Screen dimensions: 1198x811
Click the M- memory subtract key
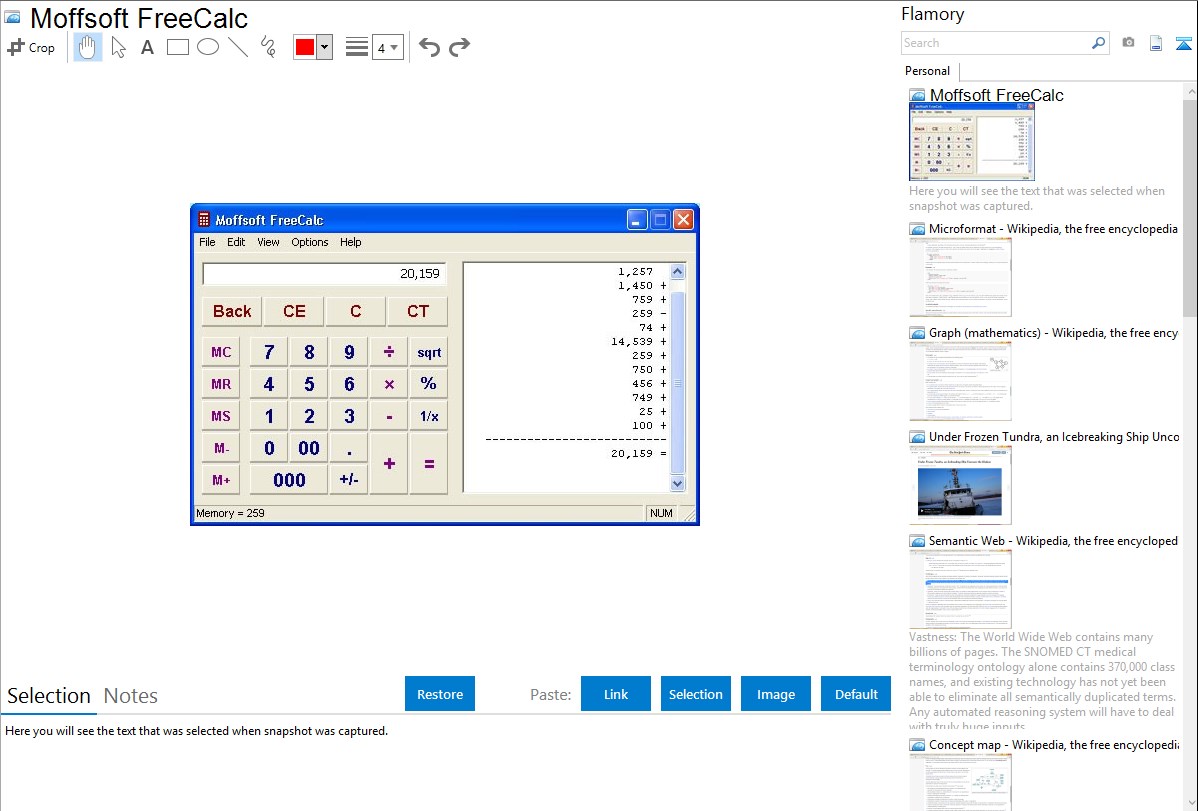(221, 449)
